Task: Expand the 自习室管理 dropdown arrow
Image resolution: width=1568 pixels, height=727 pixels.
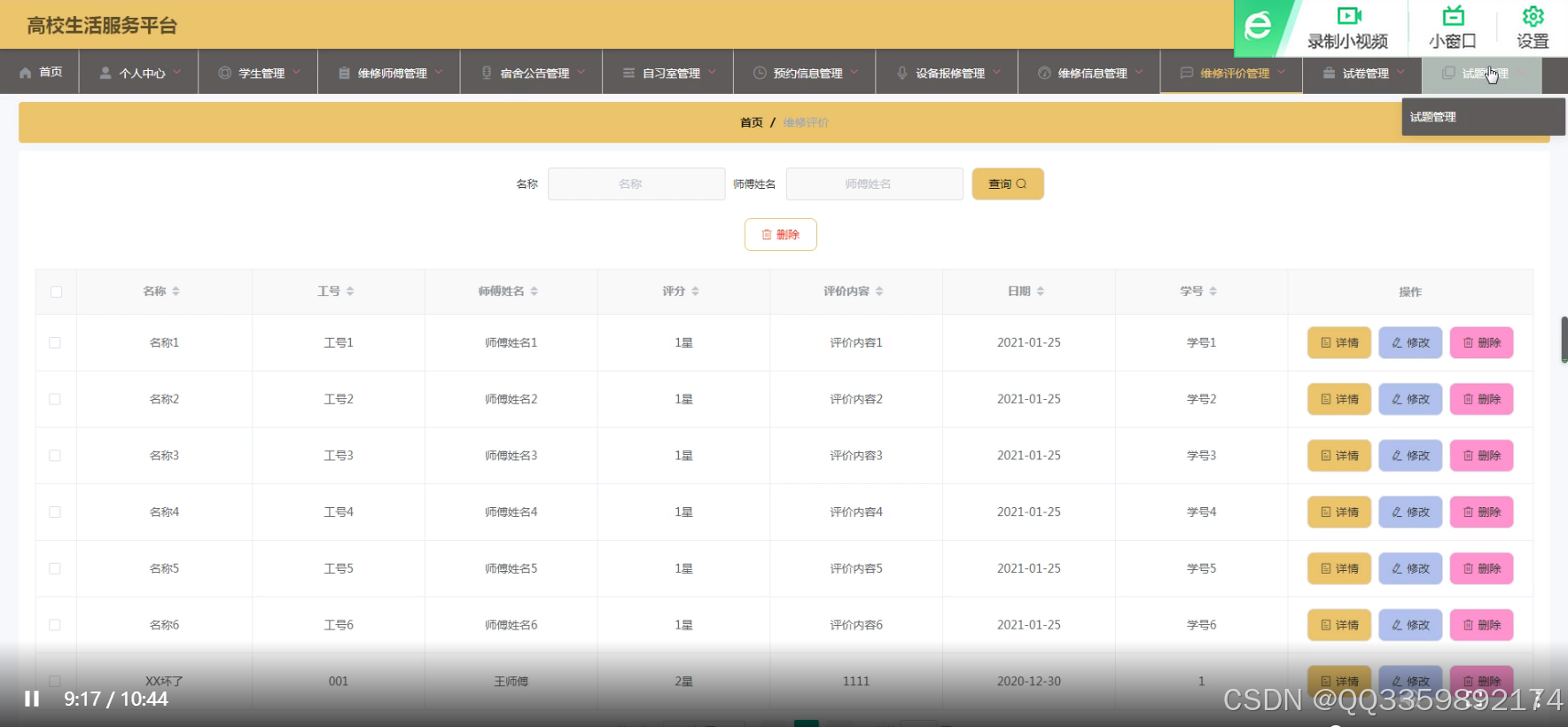Action: pyautogui.click(x=712, y=73)
